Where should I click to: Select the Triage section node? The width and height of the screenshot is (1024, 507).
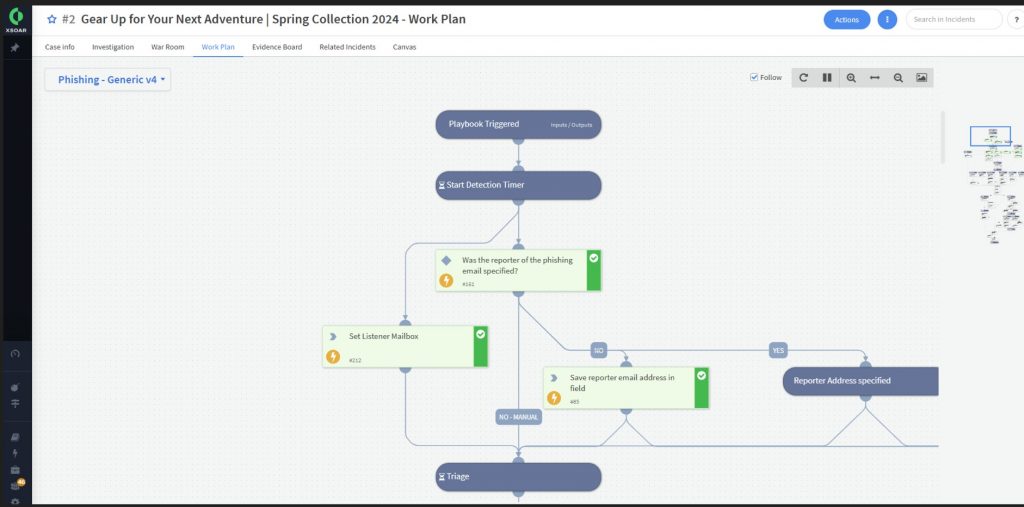[518, 477]
